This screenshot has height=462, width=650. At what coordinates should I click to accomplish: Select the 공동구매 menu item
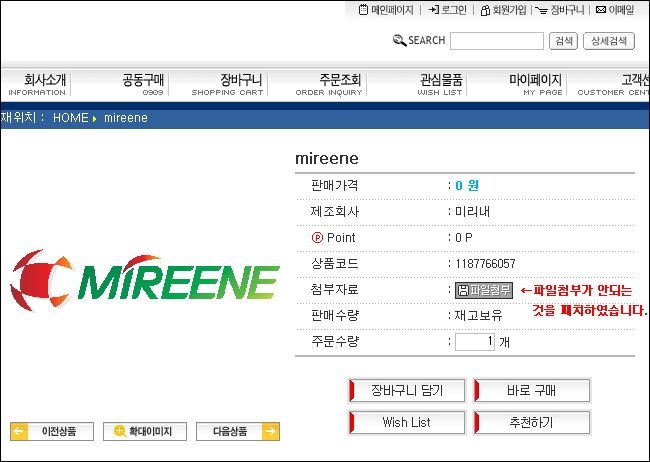tap(143, 84)
